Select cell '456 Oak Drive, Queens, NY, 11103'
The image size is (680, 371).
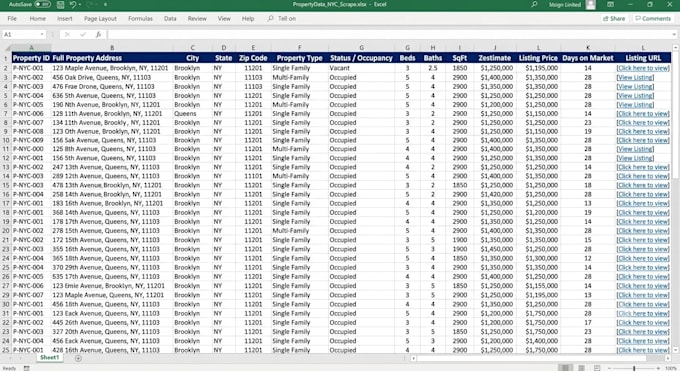coord(112,77)
